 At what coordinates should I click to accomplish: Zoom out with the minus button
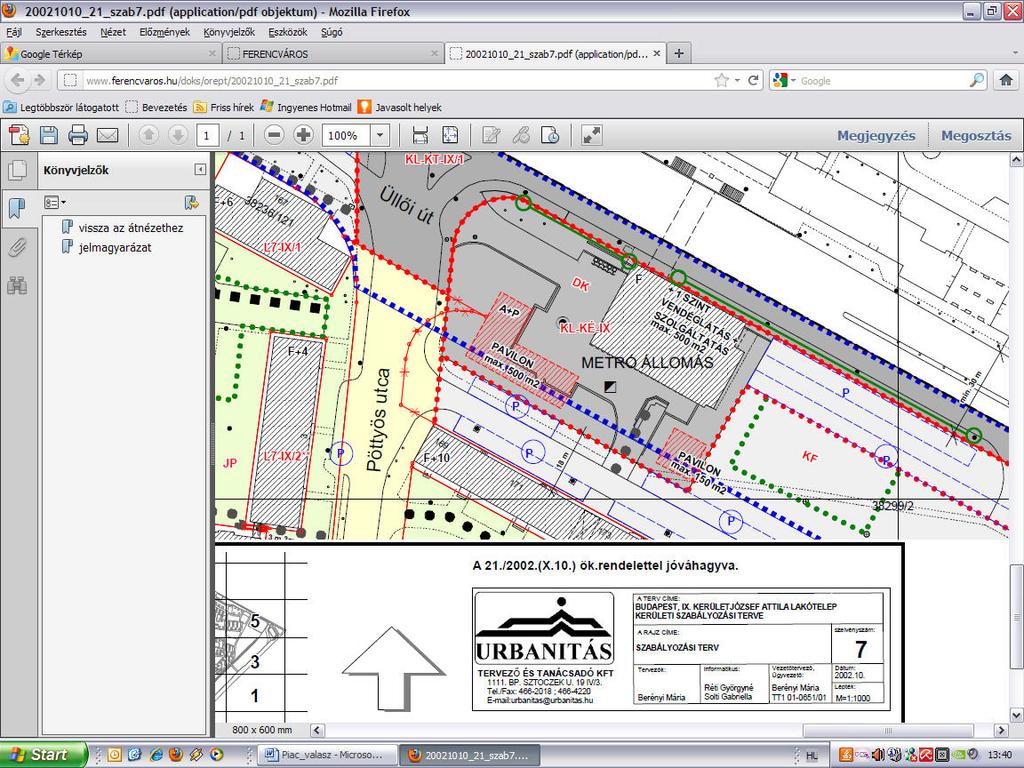pos(274,135)
